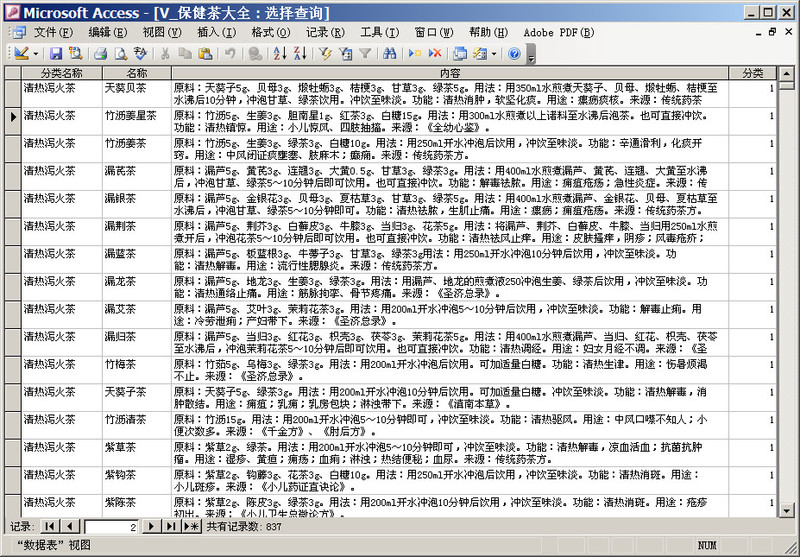Click the 天葵子茶 name cell
The image size is (800, 557).
(137, 397)
